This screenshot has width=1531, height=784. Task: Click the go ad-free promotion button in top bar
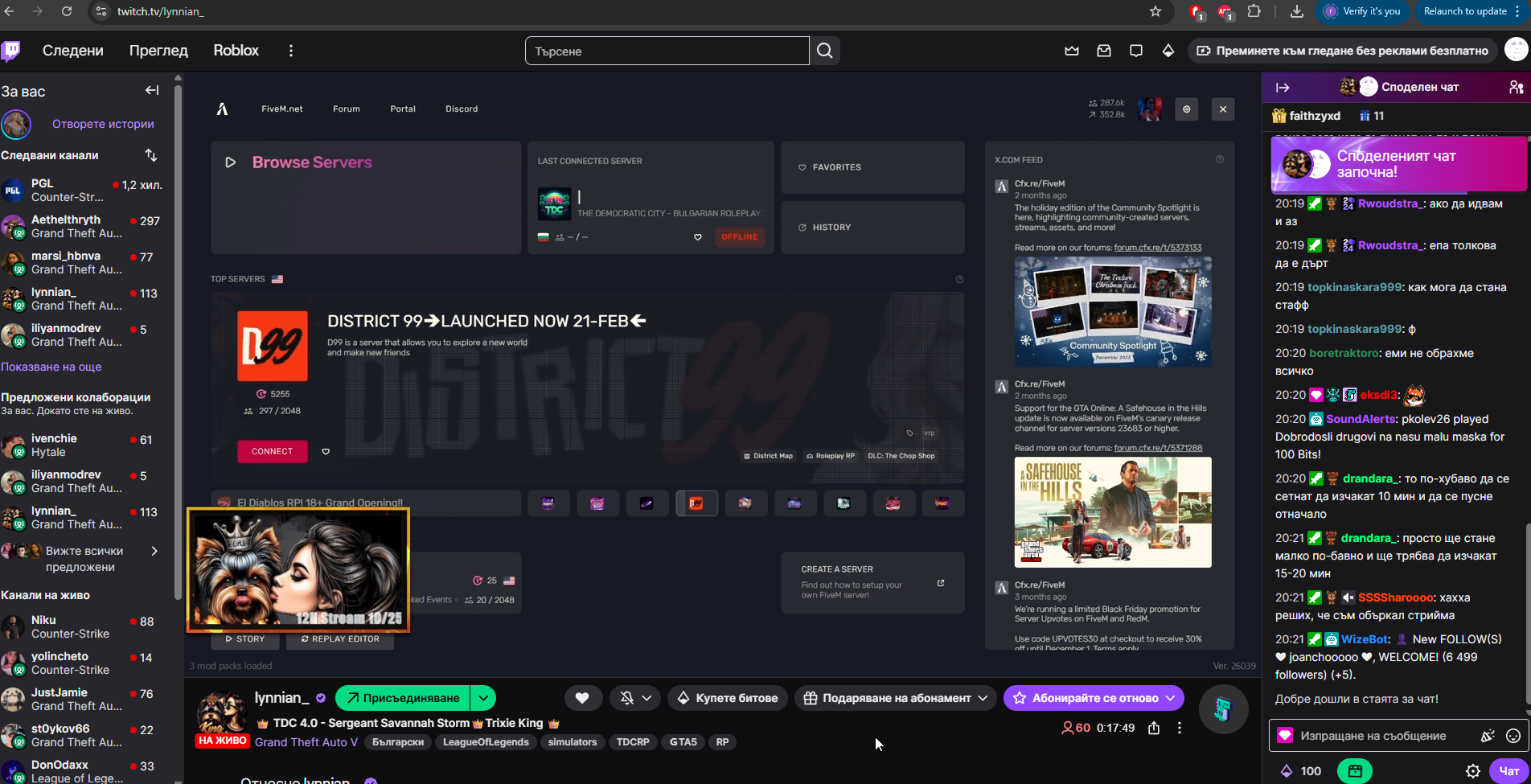[x=1343, y=51]
